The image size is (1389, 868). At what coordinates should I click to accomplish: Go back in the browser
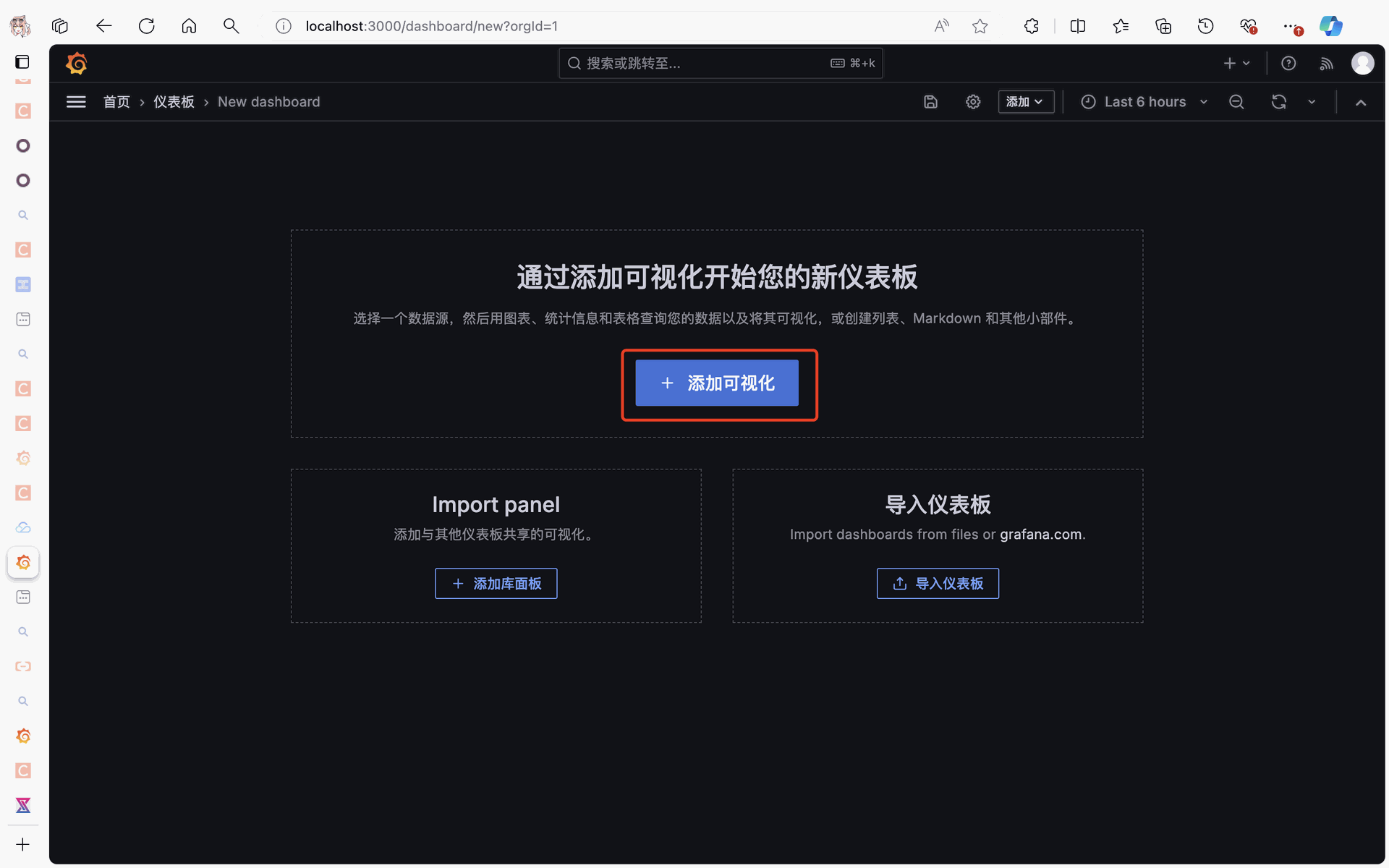(103, 26)
